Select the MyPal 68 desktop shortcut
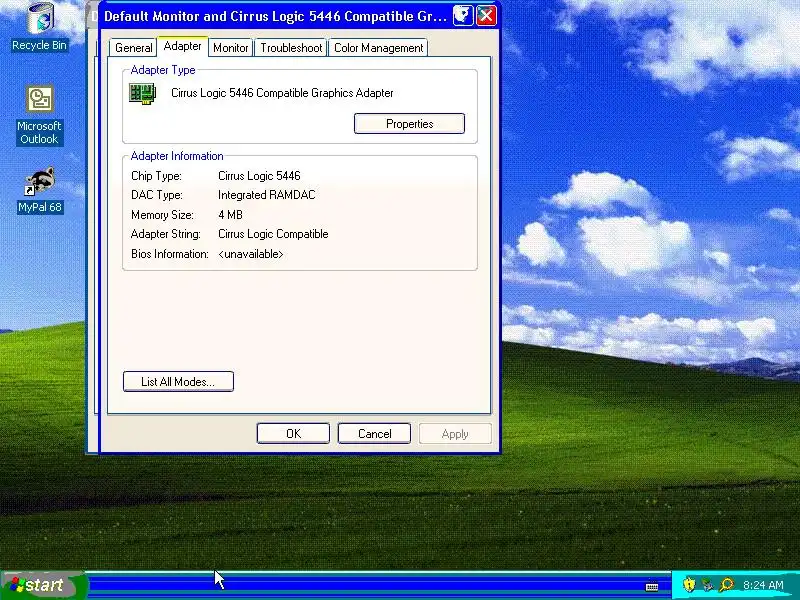 pyautogui.click(x=39, y=190)
